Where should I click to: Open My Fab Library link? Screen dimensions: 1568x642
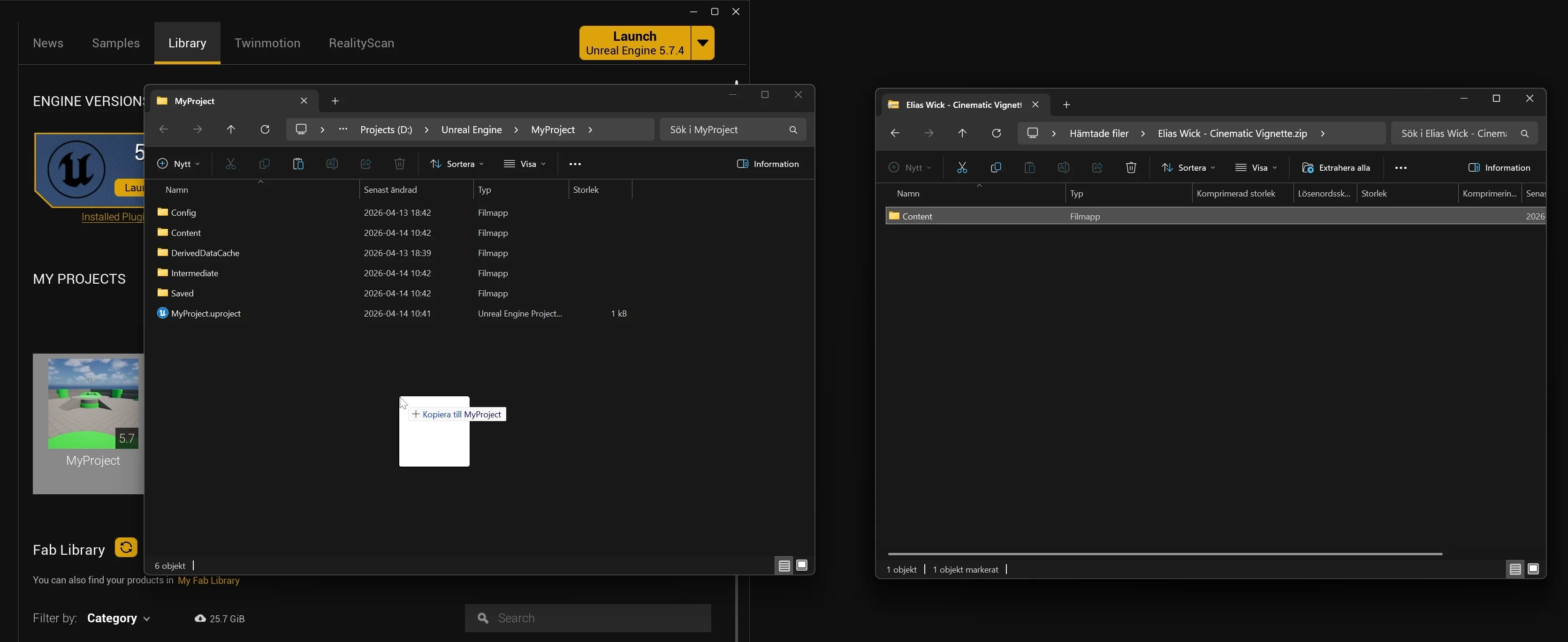pos(209,581)
